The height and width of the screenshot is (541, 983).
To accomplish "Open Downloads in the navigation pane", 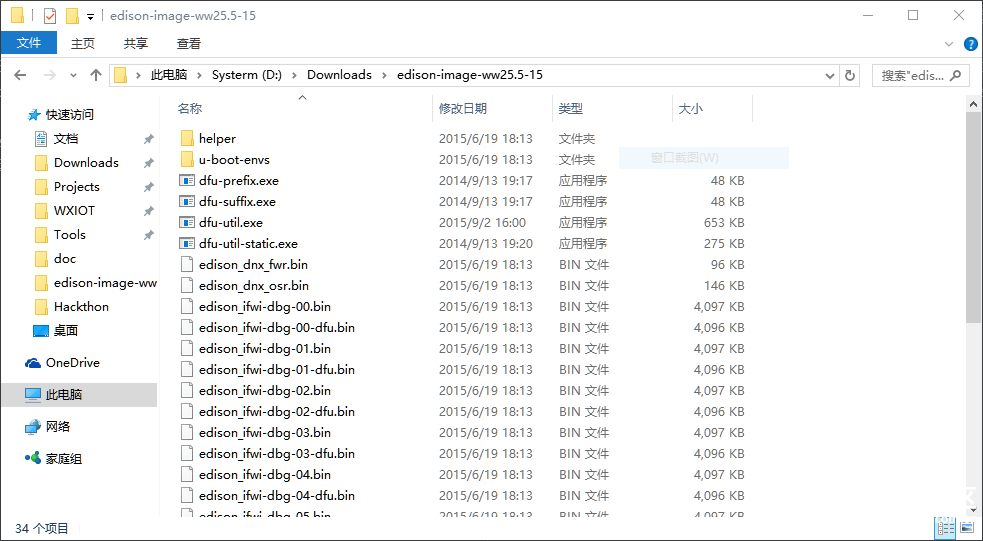I will coord(86,163).
